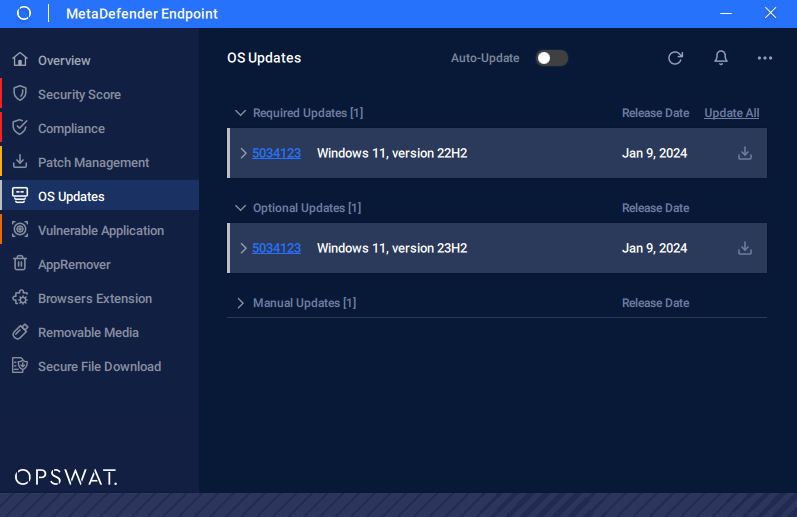Click 'Windows 11, version 23H2' text
This screenshot has width=797, height=517.
coord(392,248)
